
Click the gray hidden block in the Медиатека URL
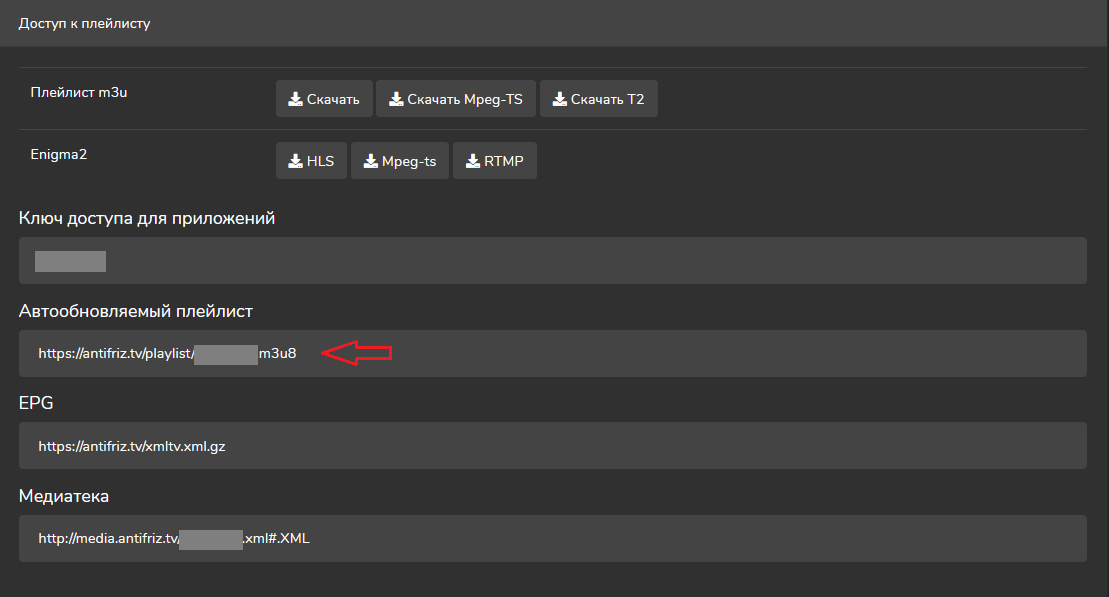pos(211,539)
